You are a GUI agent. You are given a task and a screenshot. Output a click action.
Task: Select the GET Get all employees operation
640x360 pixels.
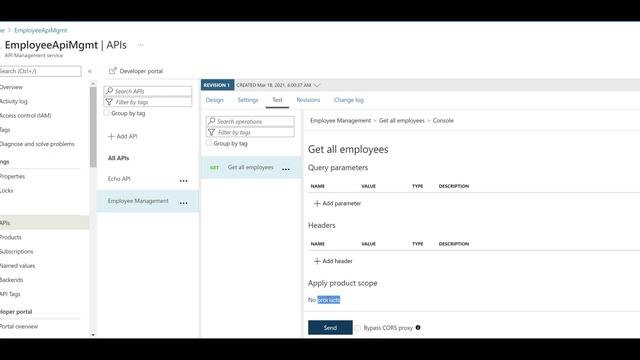coord(251,167)
